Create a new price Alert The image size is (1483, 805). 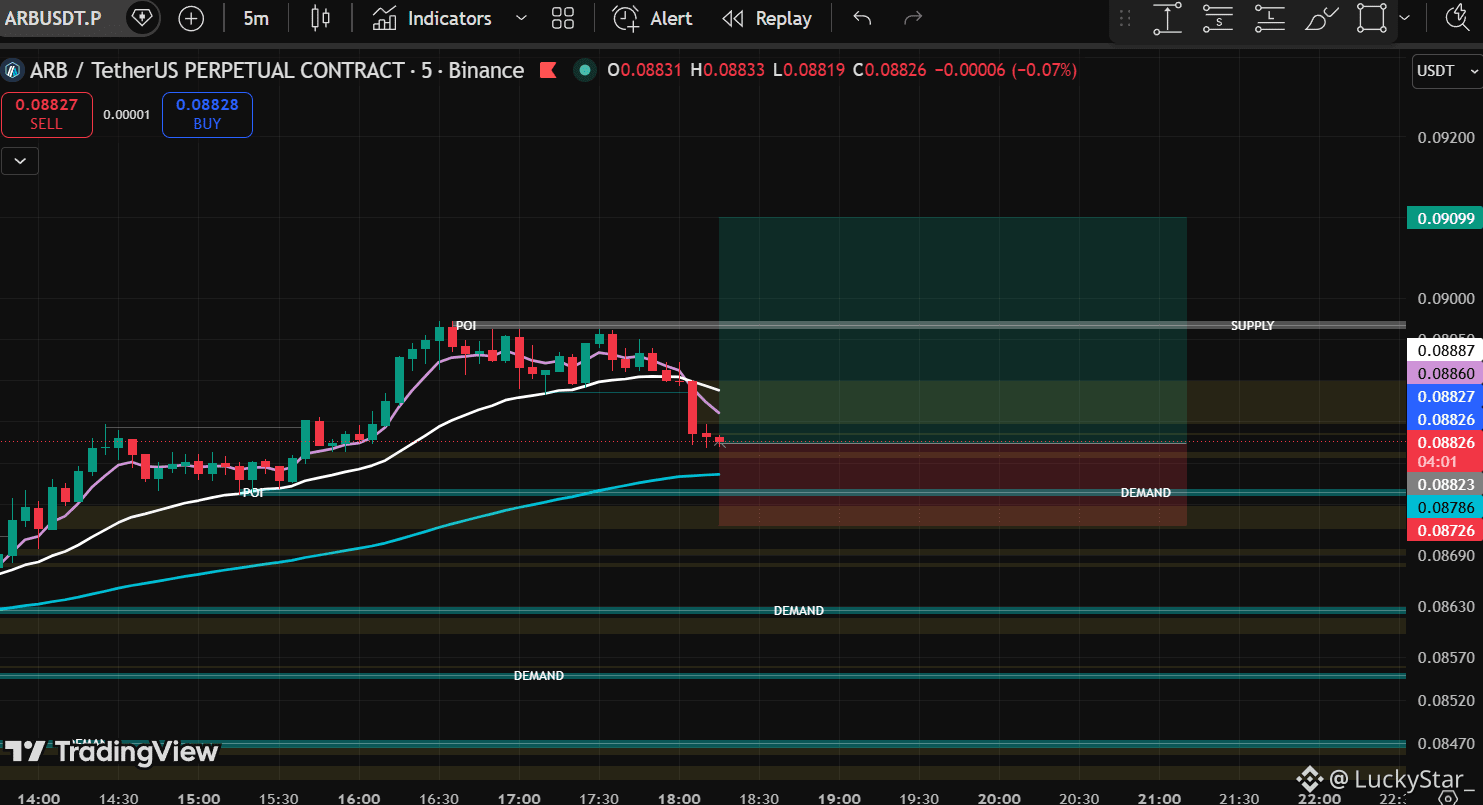pos(652,18)
